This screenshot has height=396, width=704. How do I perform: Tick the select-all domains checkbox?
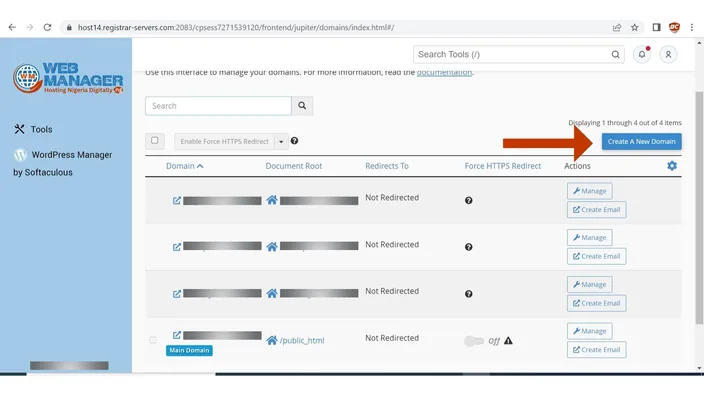(154, 141)
